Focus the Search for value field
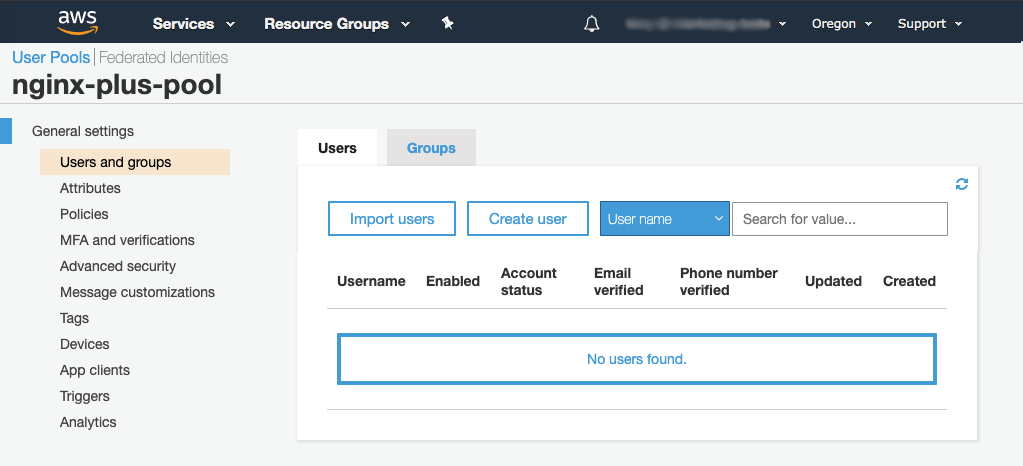This screenshot has width=1023, height=466. [x=840, y=219]
